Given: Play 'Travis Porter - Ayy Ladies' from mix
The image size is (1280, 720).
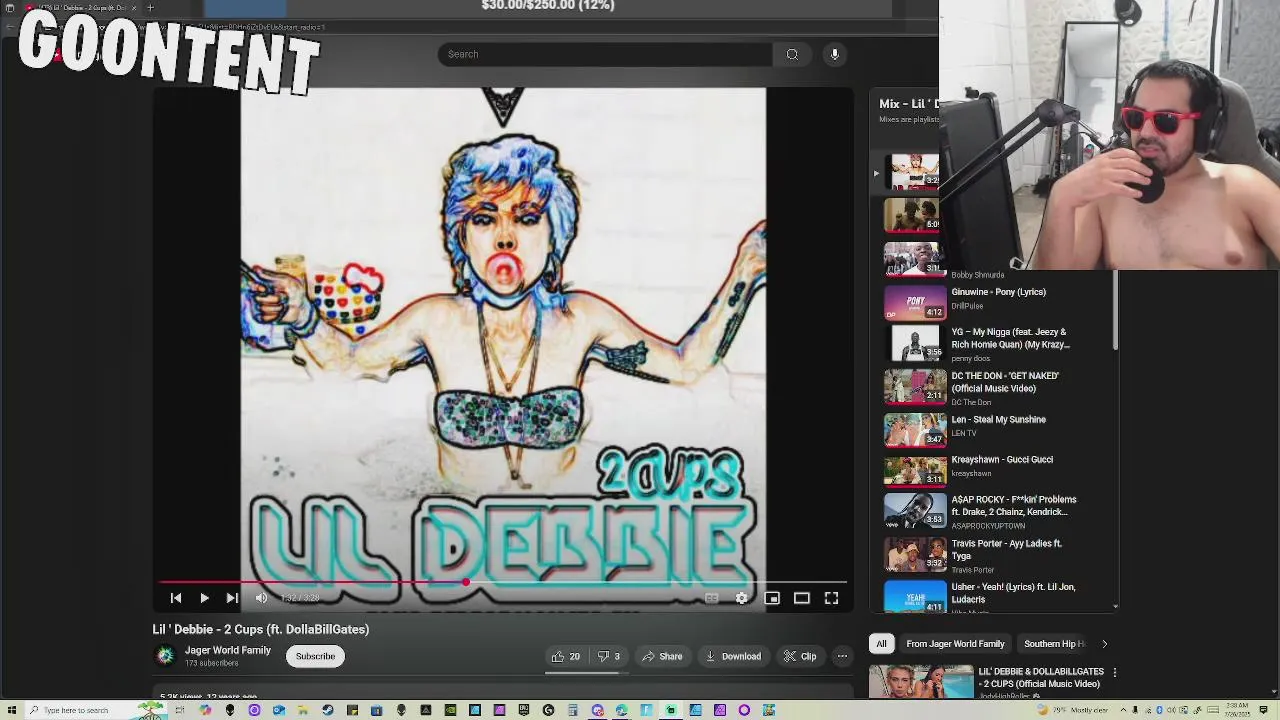Looking at the screenshot, I should pyautogui.click(x=1006, y=549).
